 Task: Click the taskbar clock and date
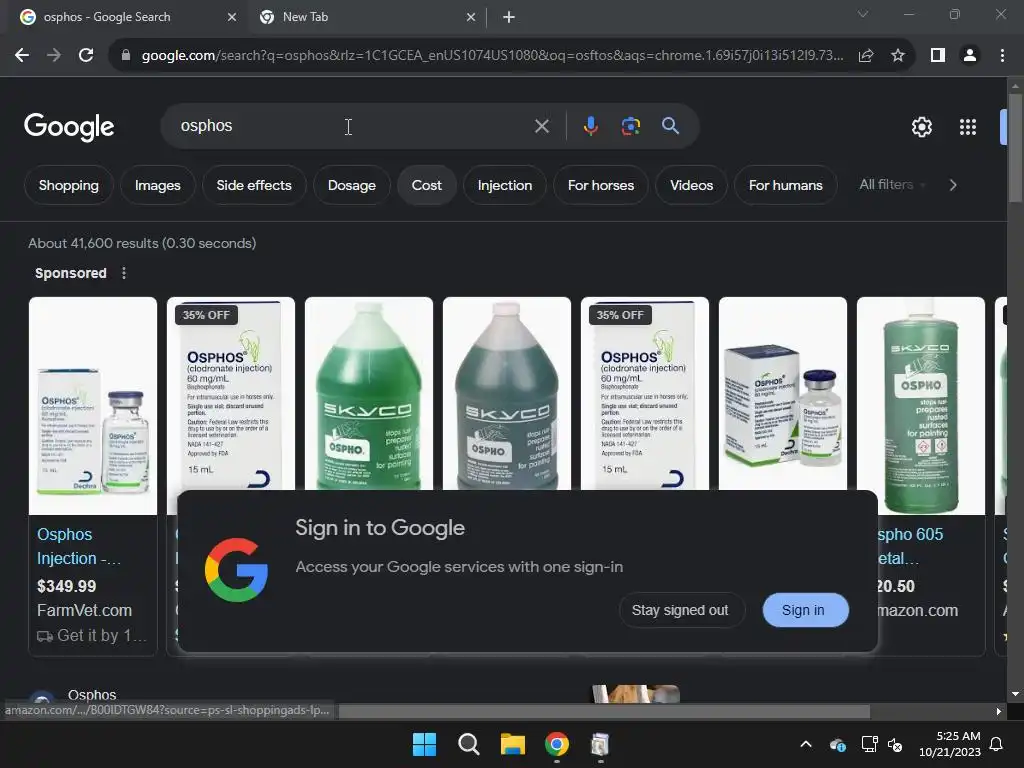click(x=950, y=744)
